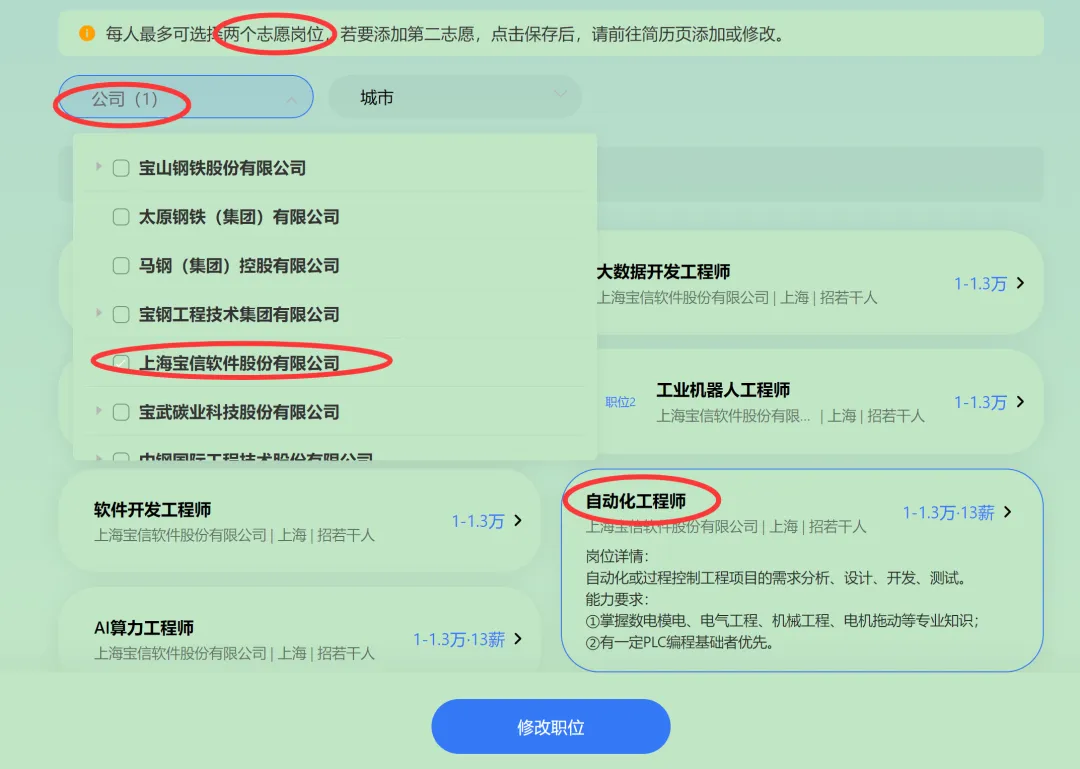Image resolution: width=1080 pixels, height=769 pixels.
Task: Expand the 宝武碳业科技股份有限公司 tree arrow
Action: (x=98, y=411)
